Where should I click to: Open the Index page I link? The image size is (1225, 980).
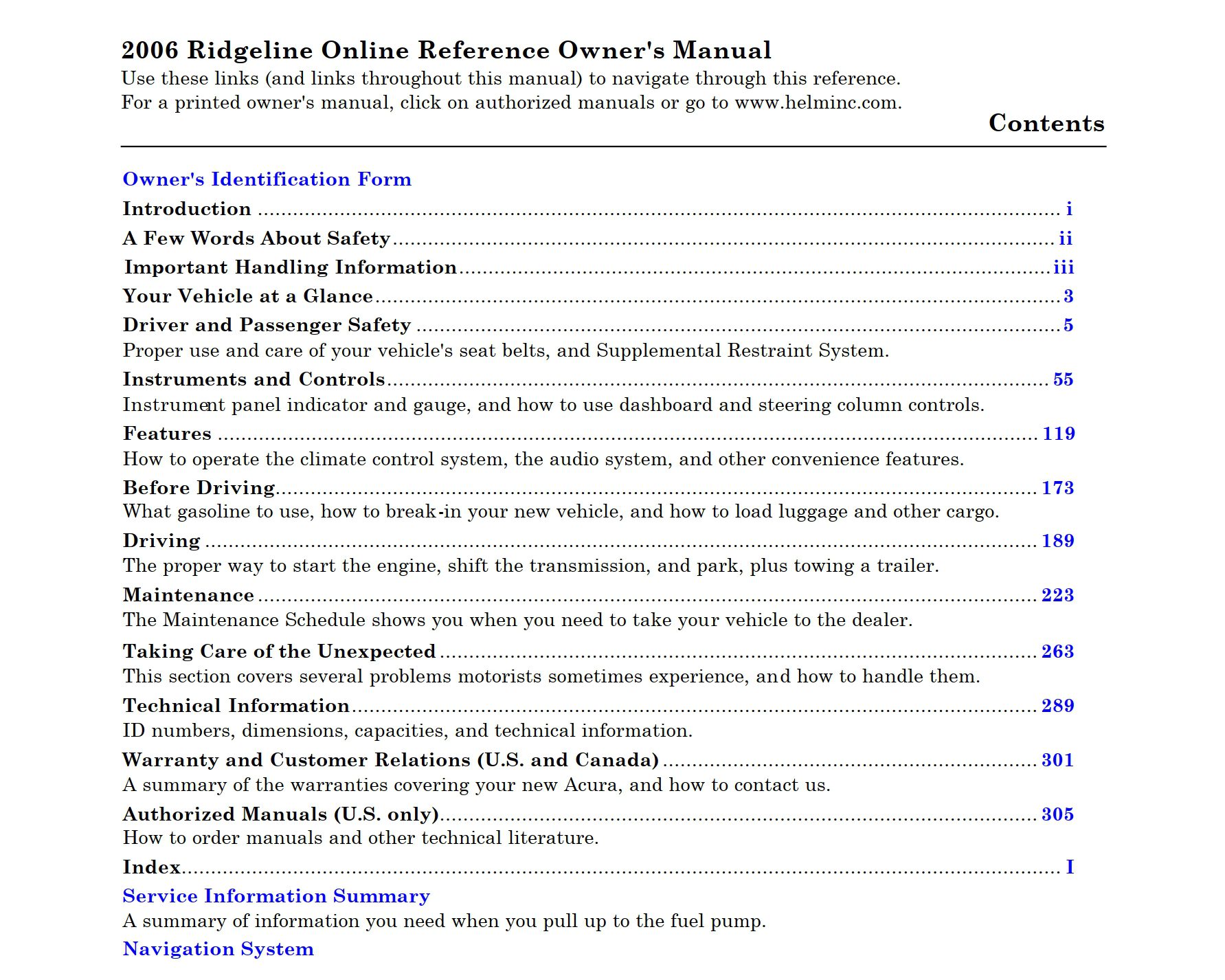click(x=1070, y=867)
